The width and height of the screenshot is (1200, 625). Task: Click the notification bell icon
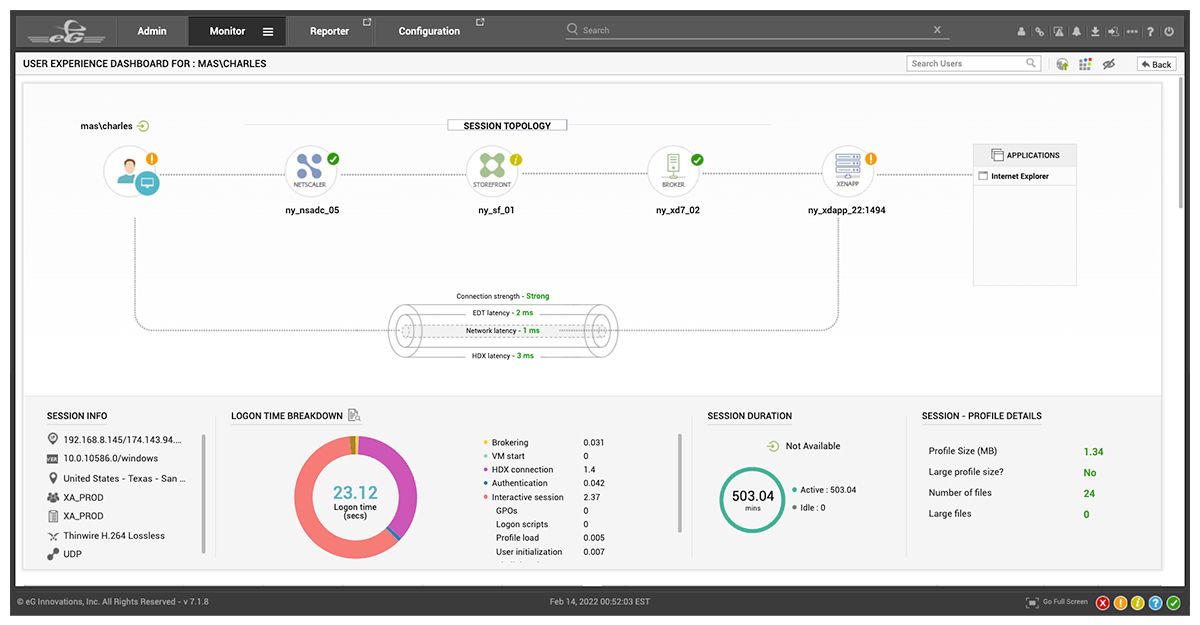click(1077, 31)
